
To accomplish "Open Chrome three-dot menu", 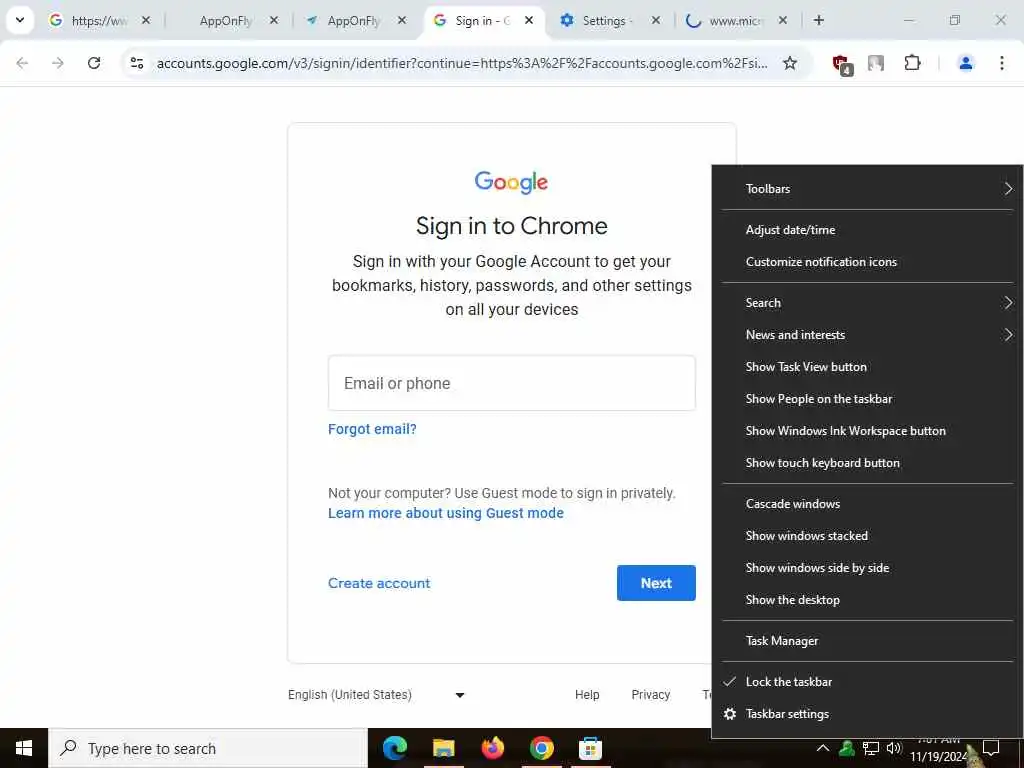I will point(1001,63).
